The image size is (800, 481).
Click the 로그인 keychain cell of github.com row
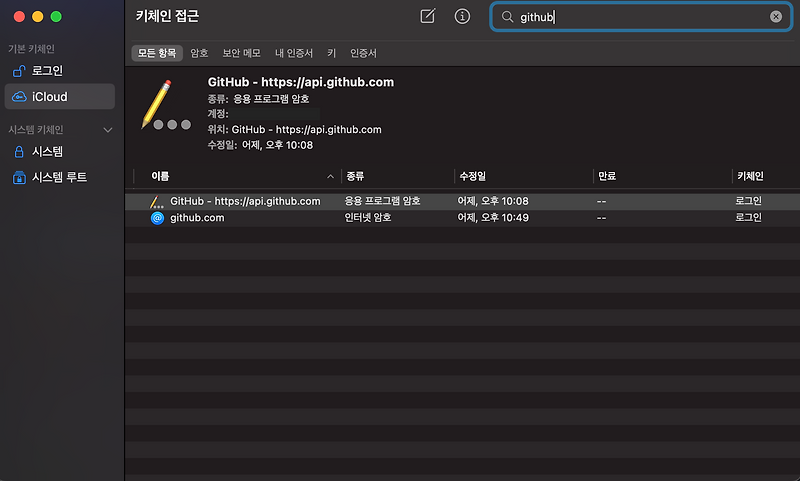click(748, 218)
